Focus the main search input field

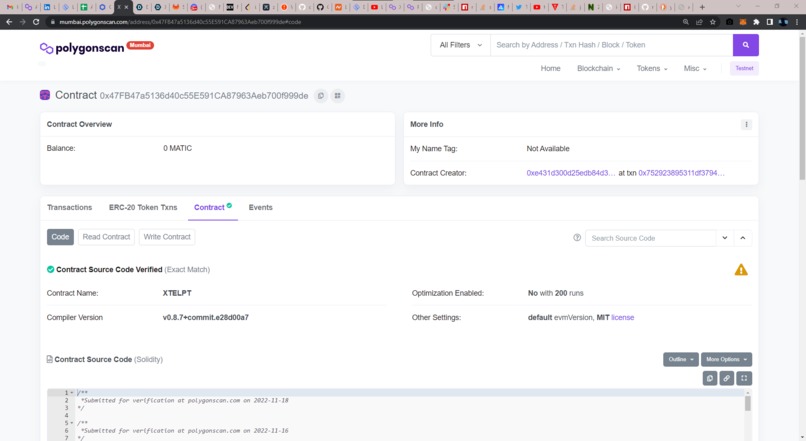tap(612, 45)
